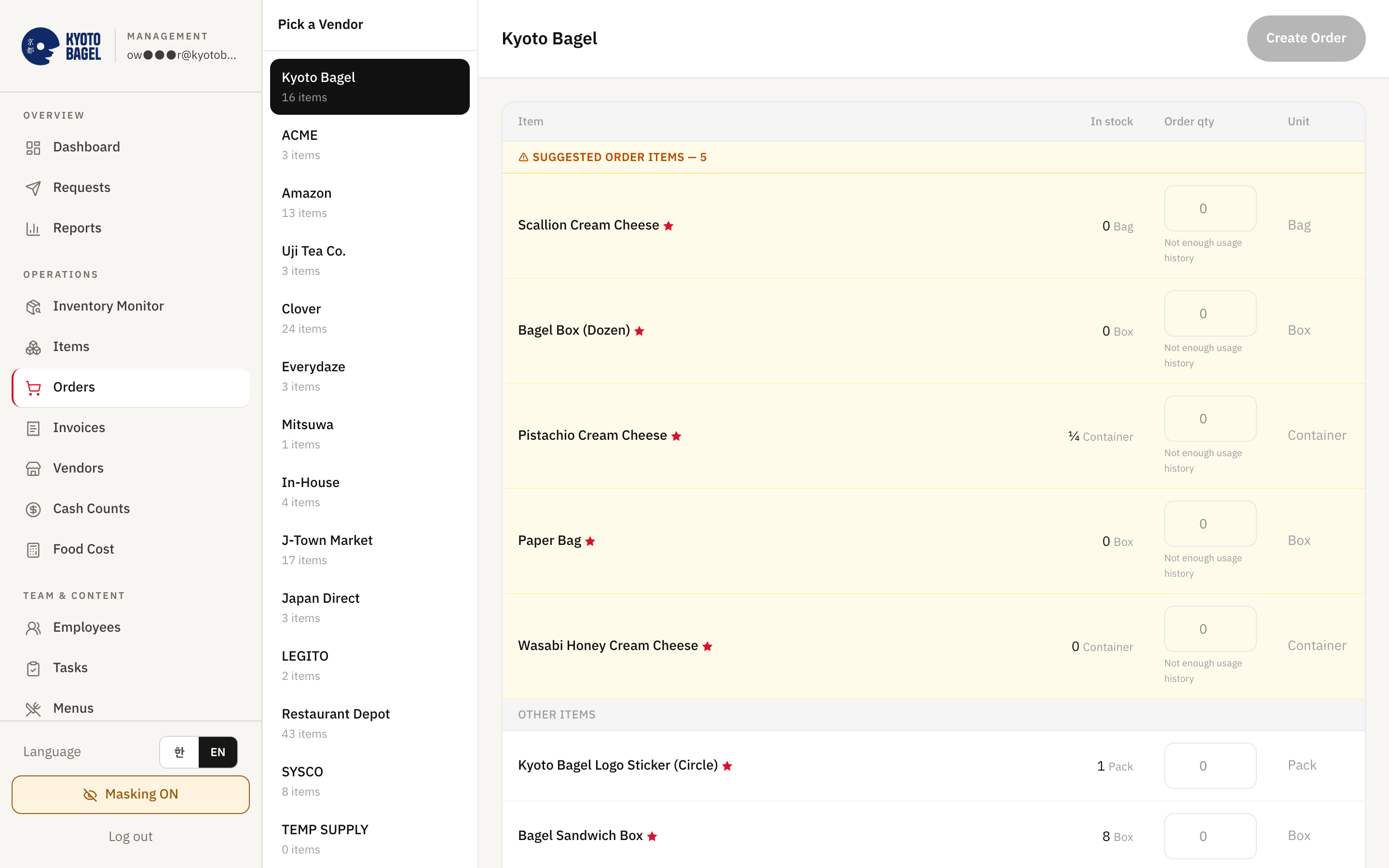
Task: Focus the Wasabi Honey Cream Cheese quantity field
Action: pos(1210,629)
